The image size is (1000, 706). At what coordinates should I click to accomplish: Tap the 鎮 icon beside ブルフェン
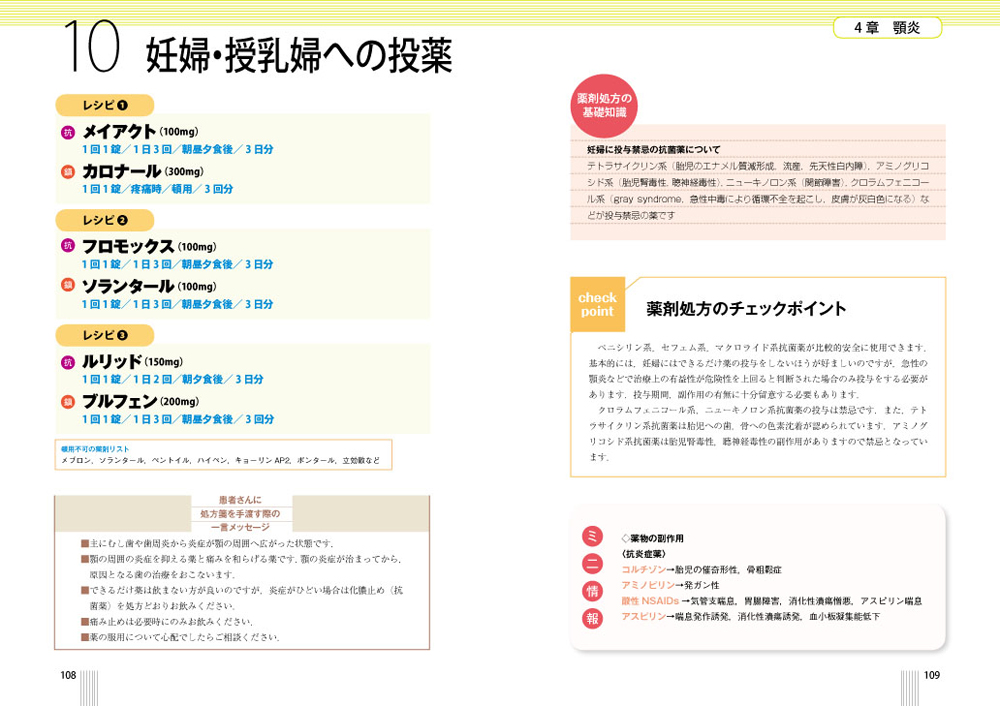tap(68, 402)
